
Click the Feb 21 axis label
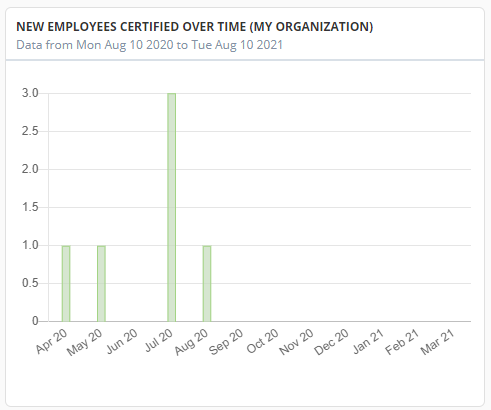402,341
